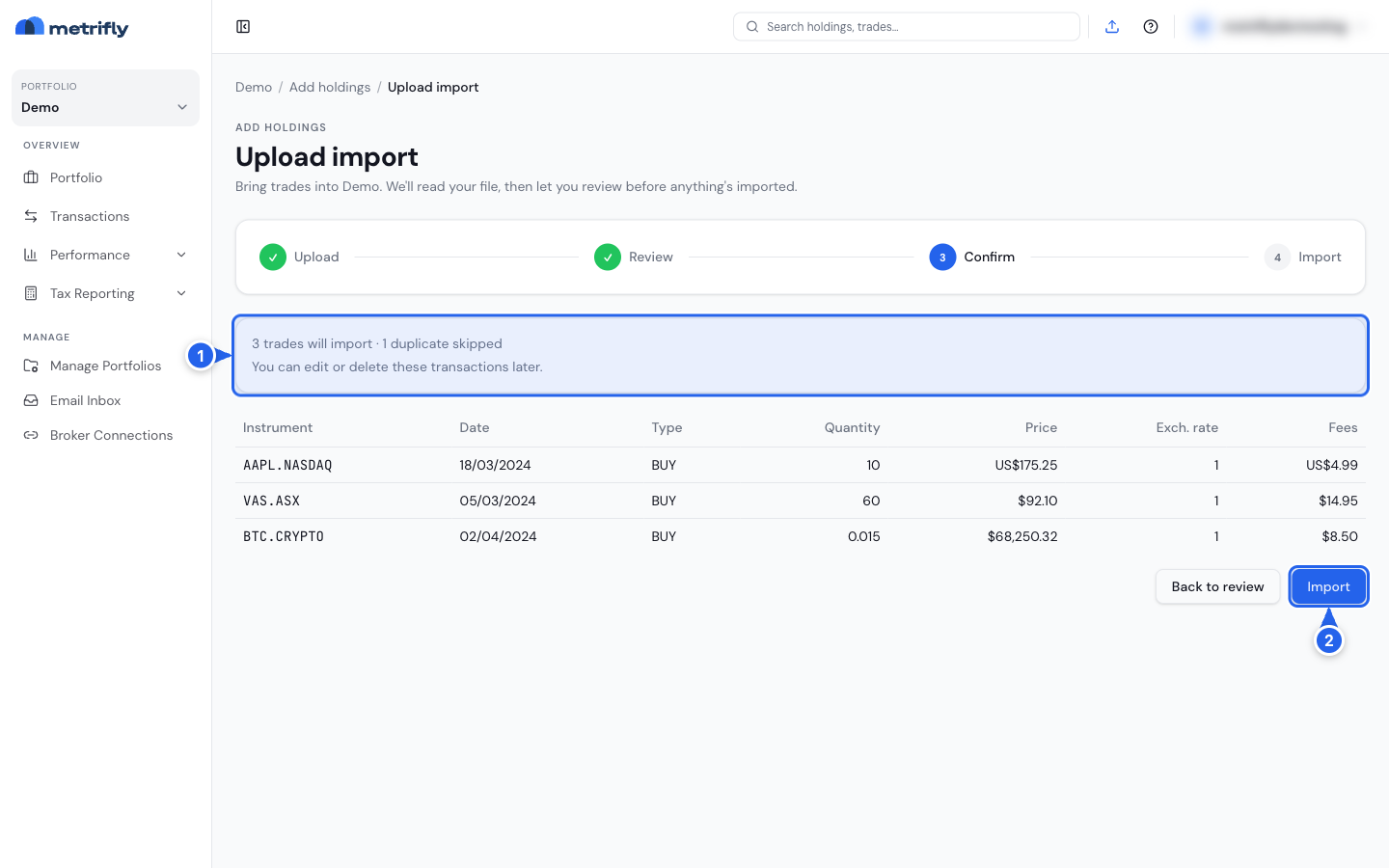Image resolution: width=1389 pixels, height=868 pixels.
Task: Click the Instrument column header
Action: (x=278, y=427)
